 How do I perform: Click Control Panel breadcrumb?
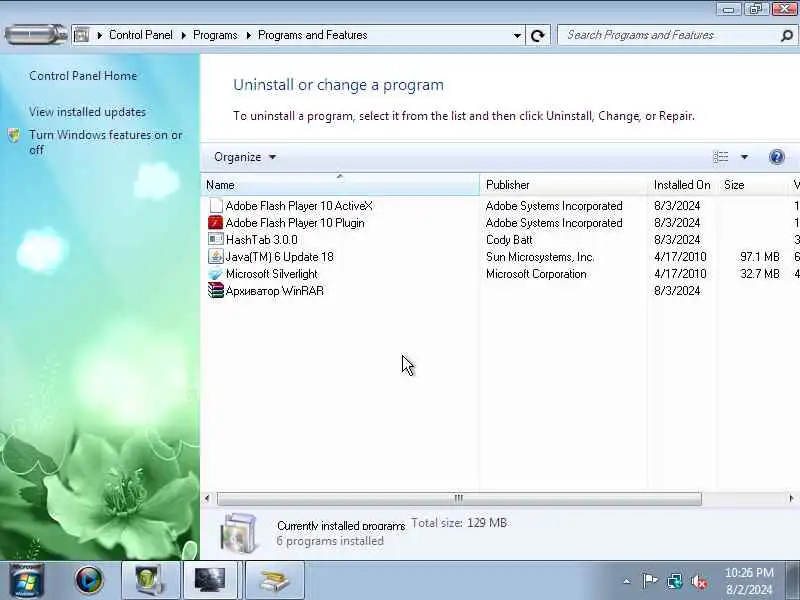click(141, 35)
